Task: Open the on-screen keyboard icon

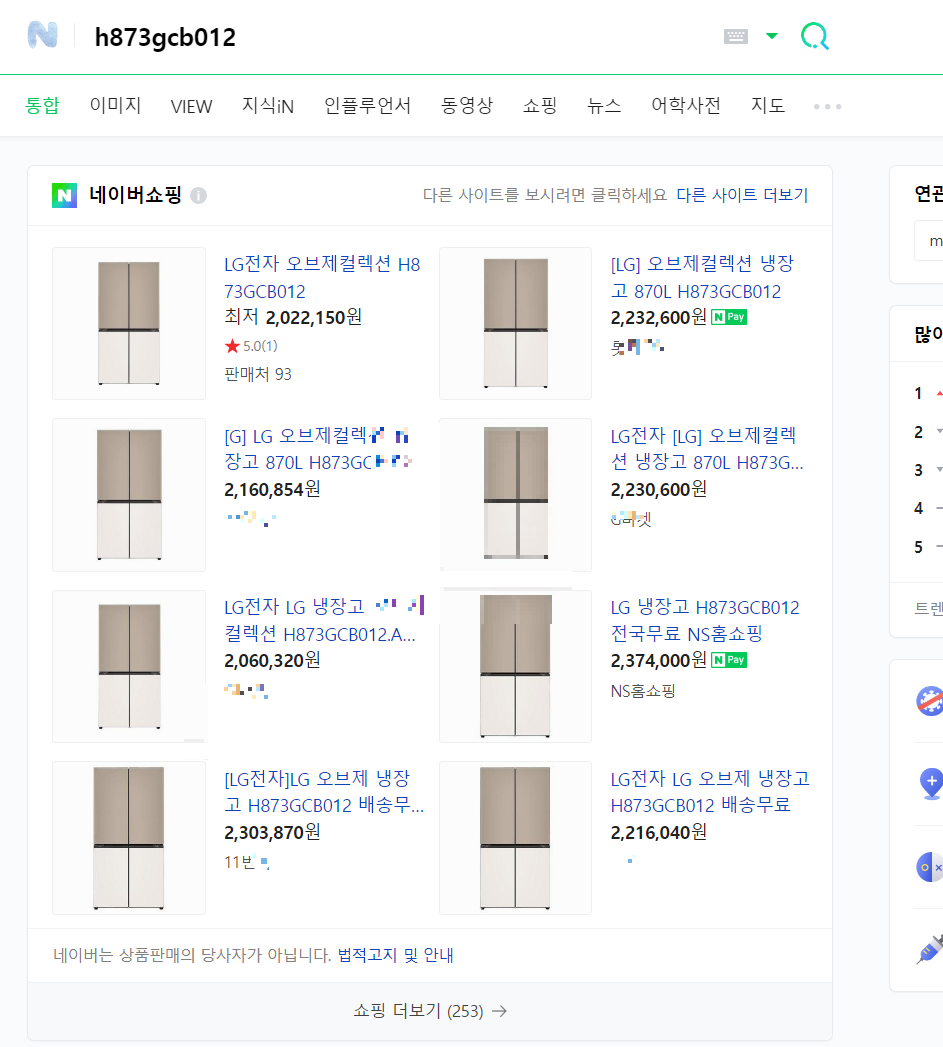Action: [x=735, y=36]
